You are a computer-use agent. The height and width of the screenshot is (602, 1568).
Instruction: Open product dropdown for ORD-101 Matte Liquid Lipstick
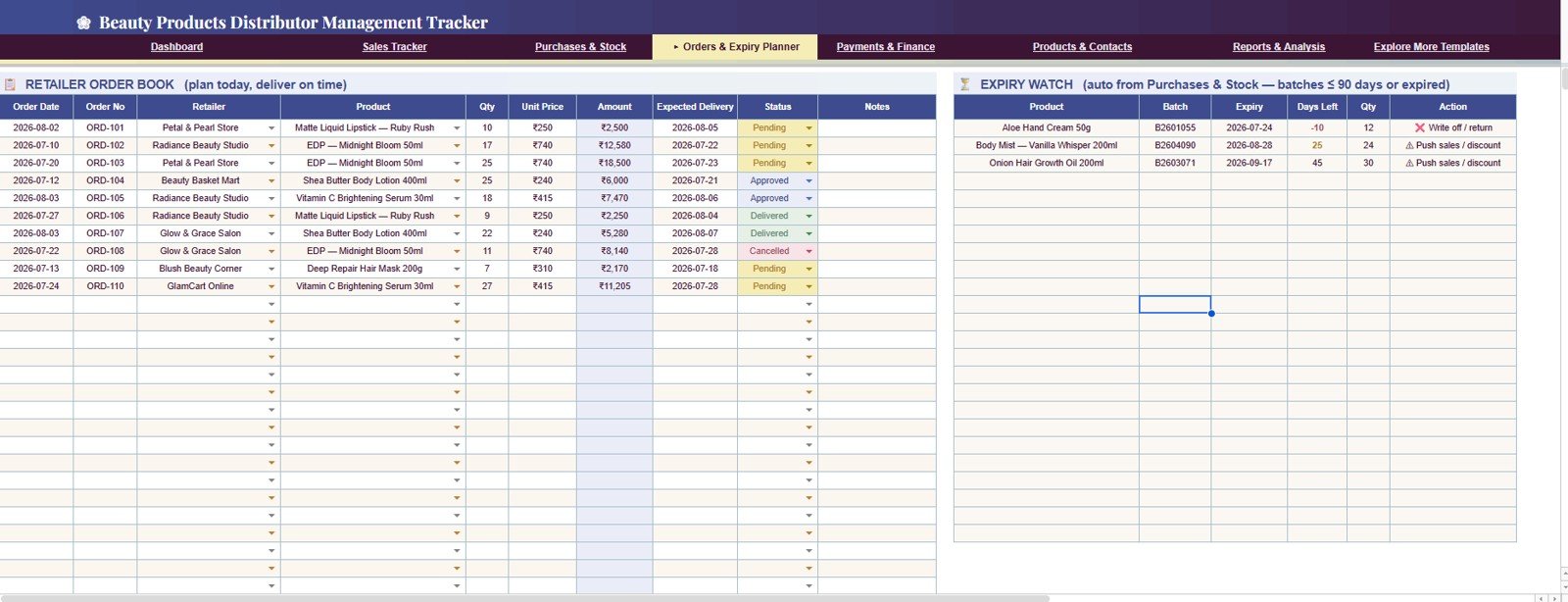coord(457,127)
